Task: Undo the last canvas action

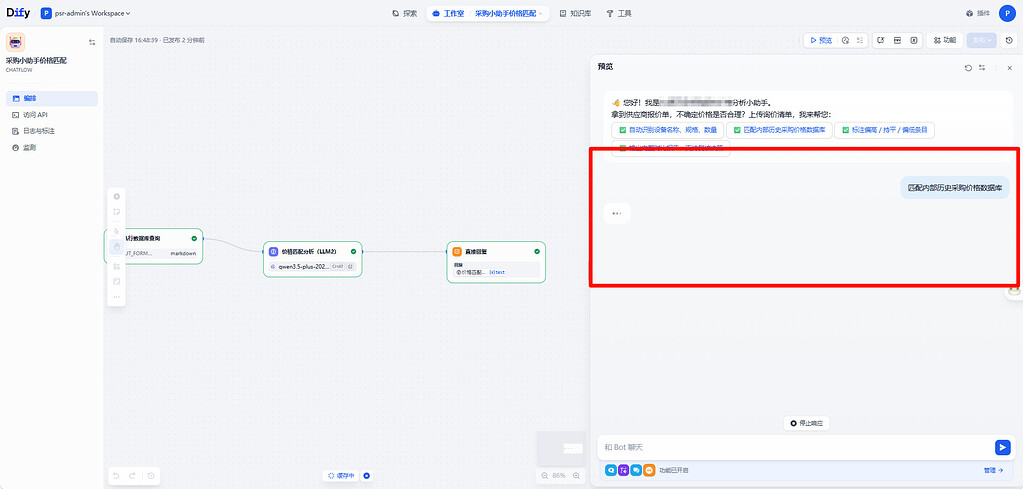Action: [x=117, y=476]
